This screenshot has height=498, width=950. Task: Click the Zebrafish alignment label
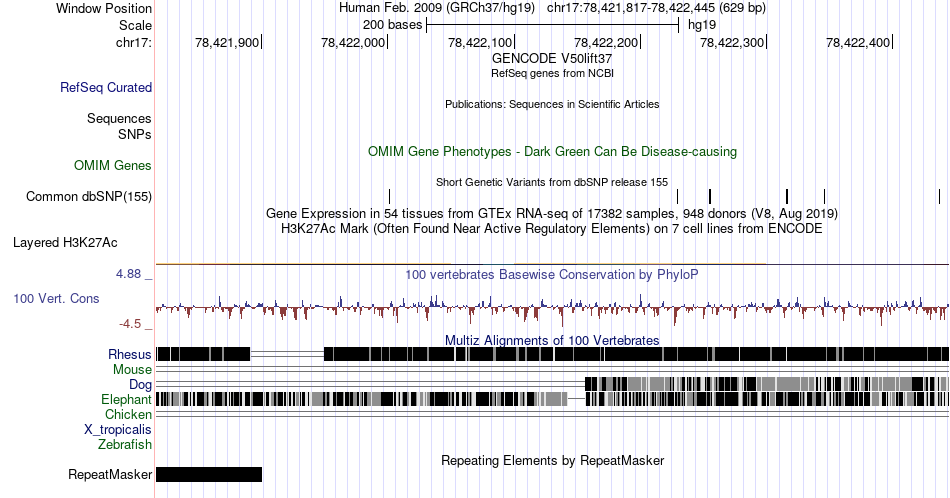(x=125, y=444)
